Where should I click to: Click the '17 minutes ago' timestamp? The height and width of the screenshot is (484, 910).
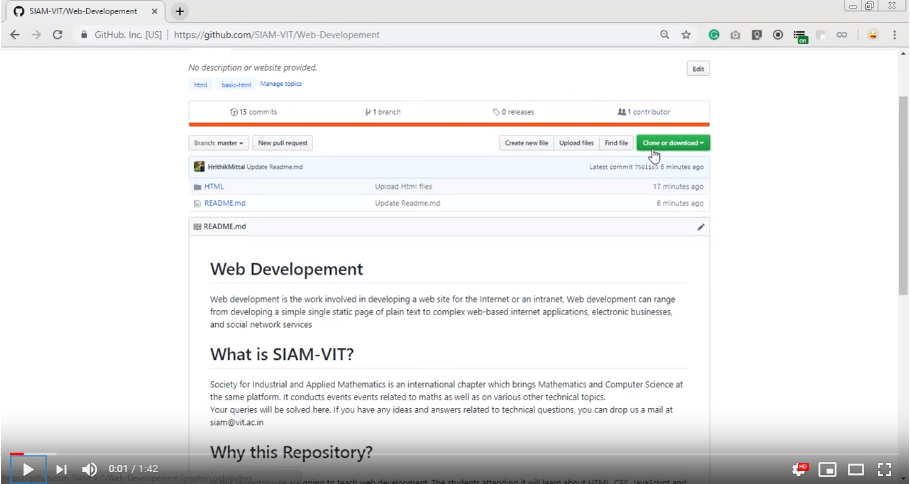678,187
